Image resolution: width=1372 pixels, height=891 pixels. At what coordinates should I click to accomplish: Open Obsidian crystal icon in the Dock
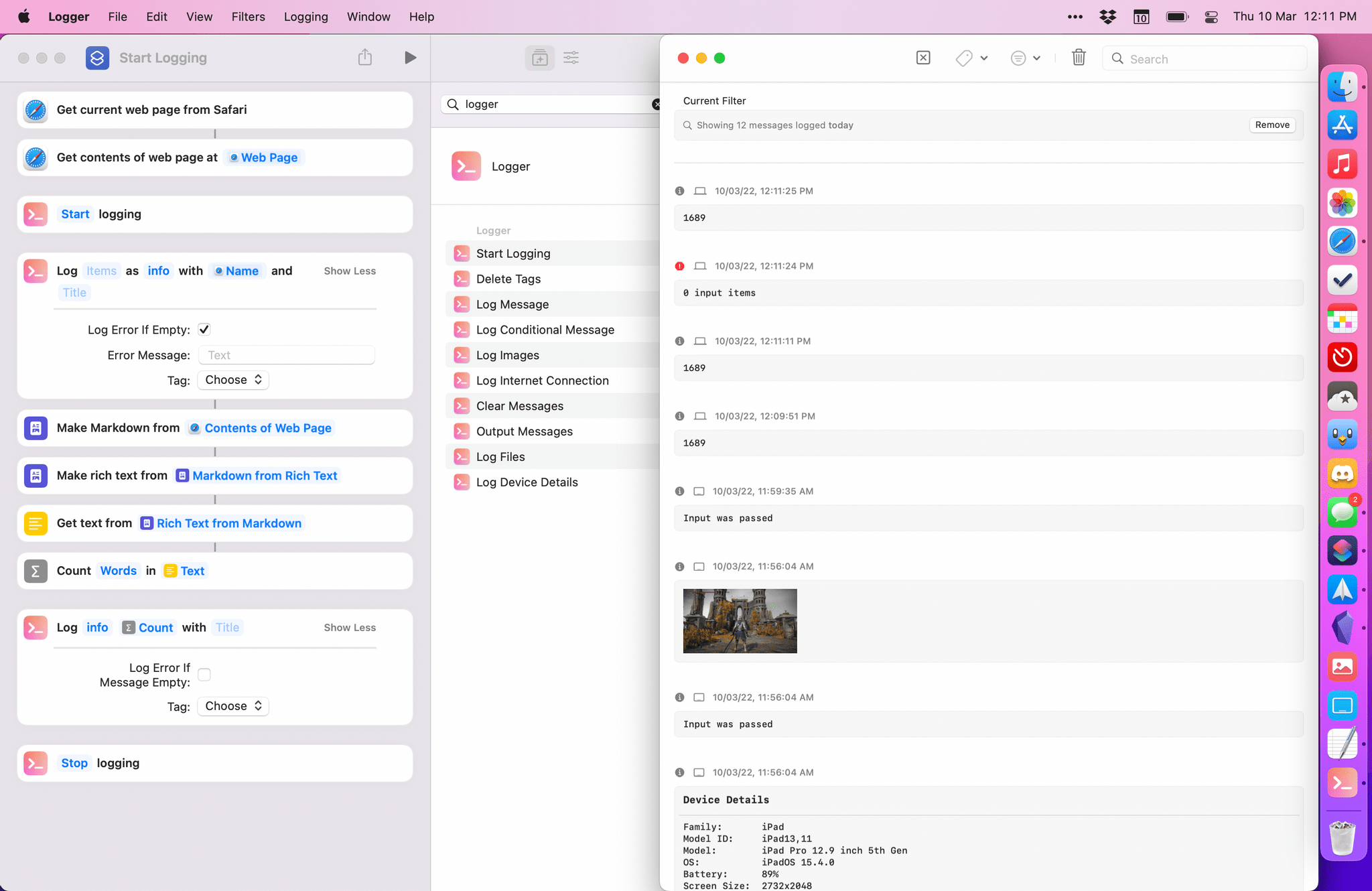[x=1343, y=628]
